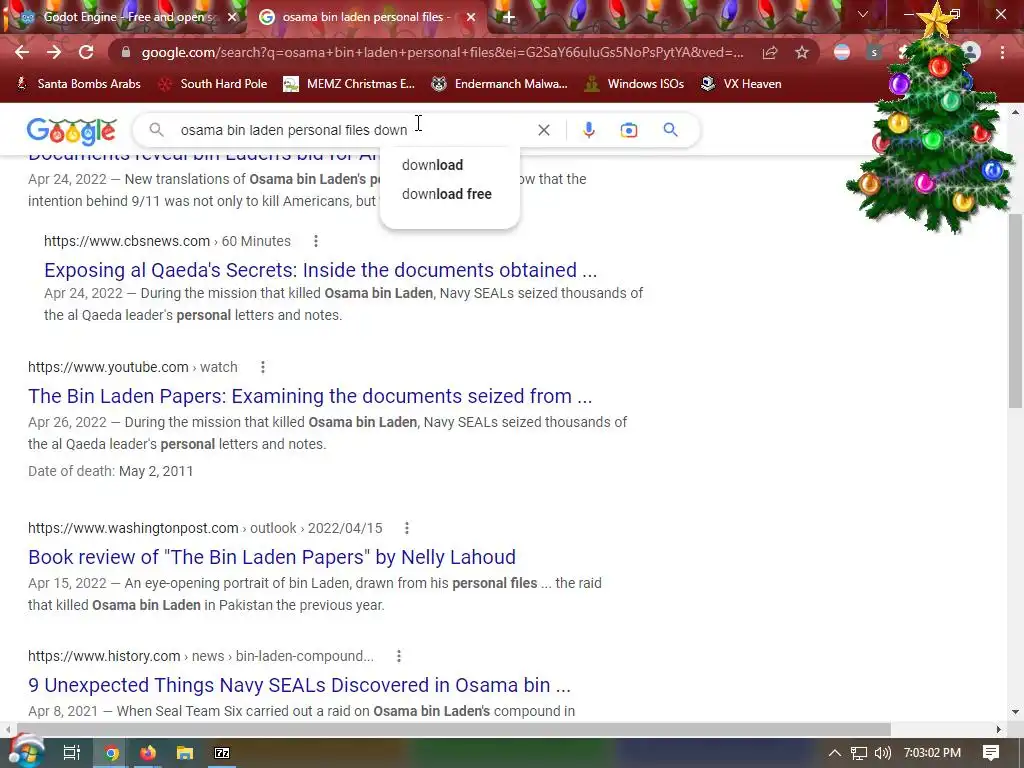1024x768 pixels.
Task: Open options for the youtube.com result
Action: 263,367
